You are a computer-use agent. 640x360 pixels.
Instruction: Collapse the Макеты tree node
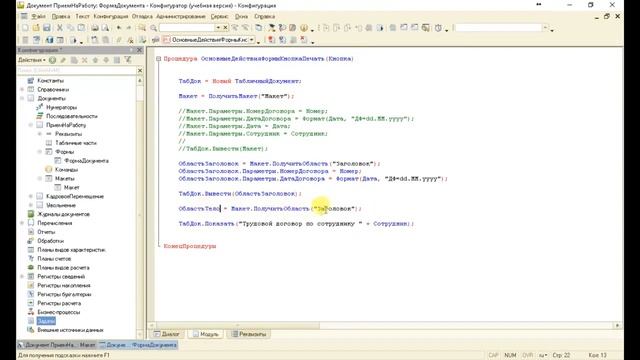(40, 178)
